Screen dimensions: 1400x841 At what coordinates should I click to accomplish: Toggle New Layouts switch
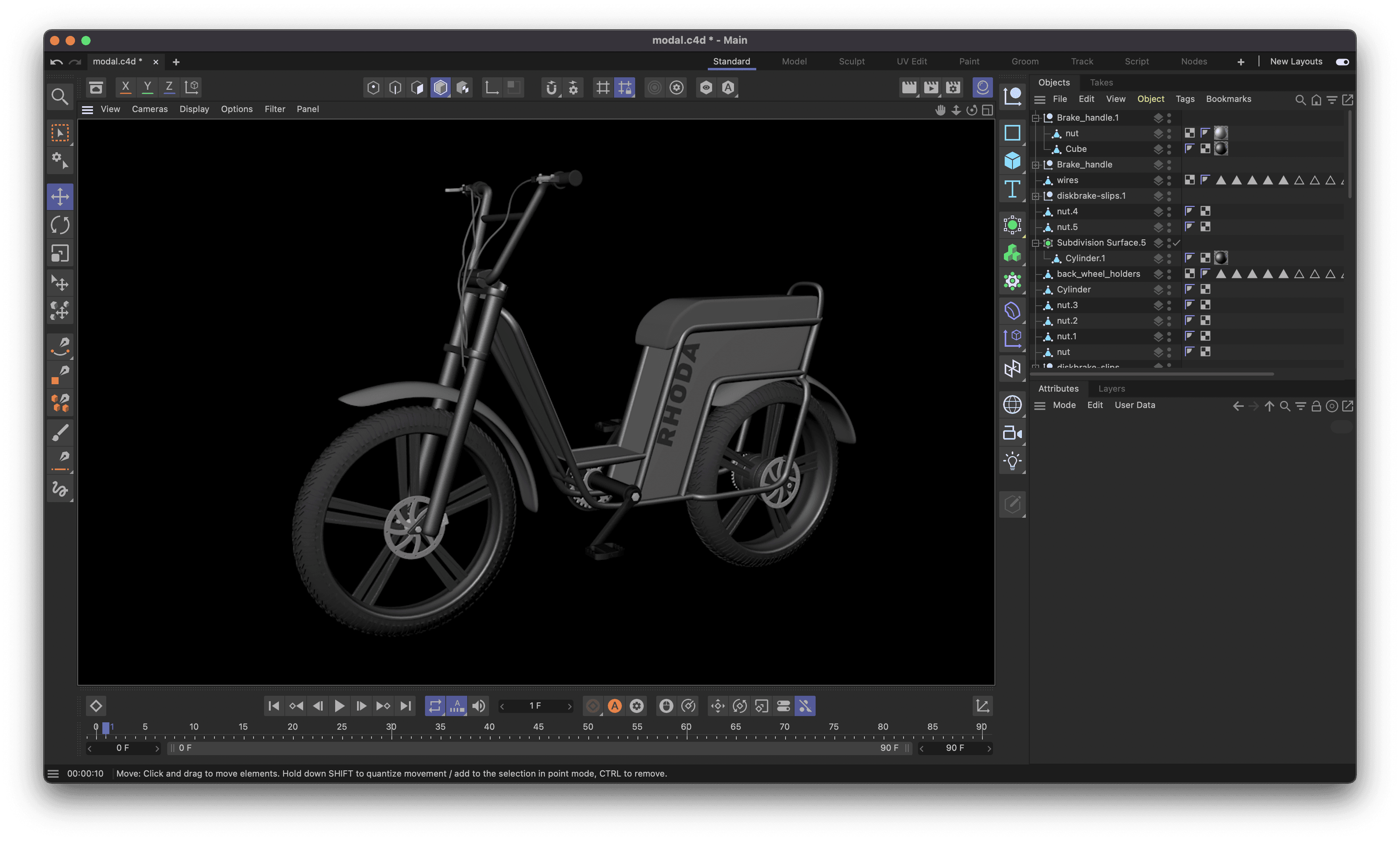coord(1342,62)
